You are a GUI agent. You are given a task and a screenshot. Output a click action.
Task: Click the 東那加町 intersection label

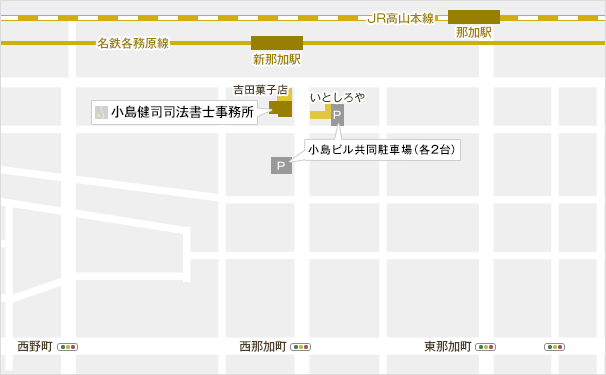(x=448, y=346)
